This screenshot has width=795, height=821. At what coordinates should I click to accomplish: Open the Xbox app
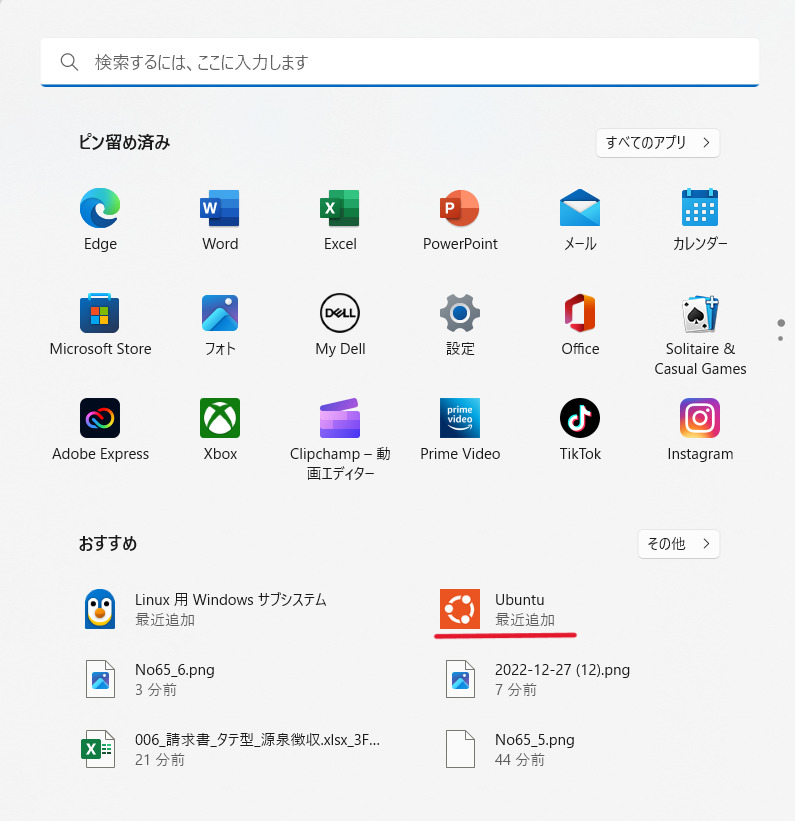pyautogui.click(x=220, y=418)
